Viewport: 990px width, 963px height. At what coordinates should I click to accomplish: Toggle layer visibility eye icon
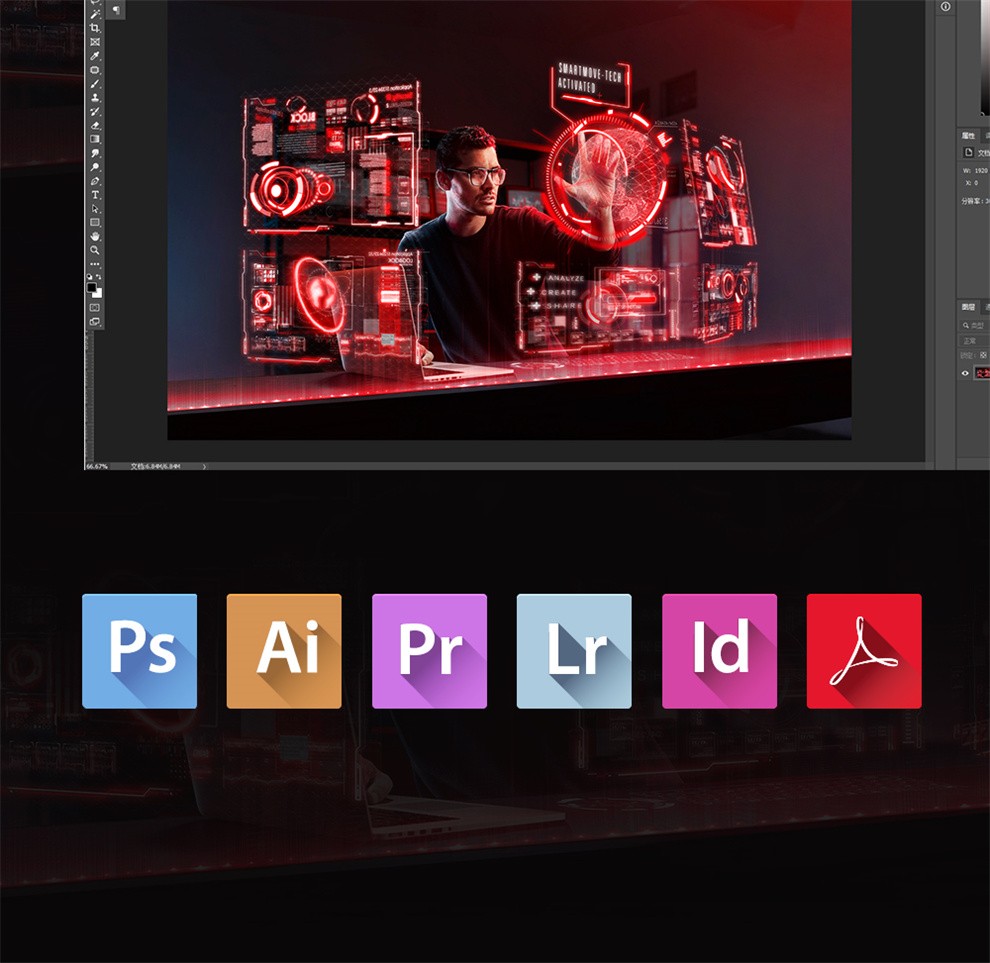(965, 373)
